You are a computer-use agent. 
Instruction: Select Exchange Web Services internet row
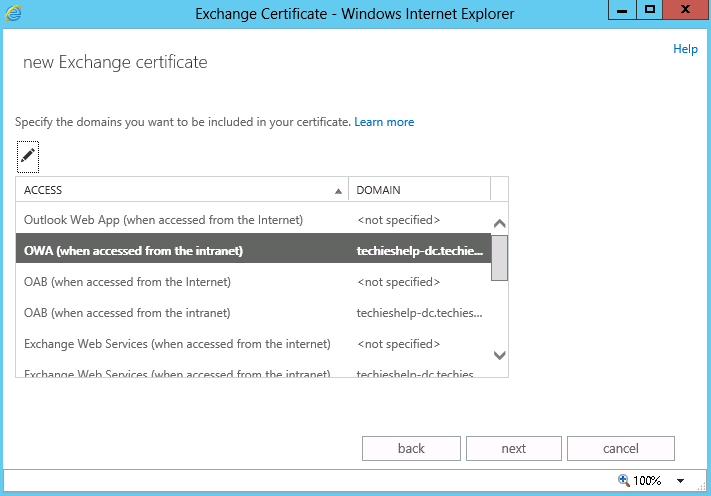[253, 344]
